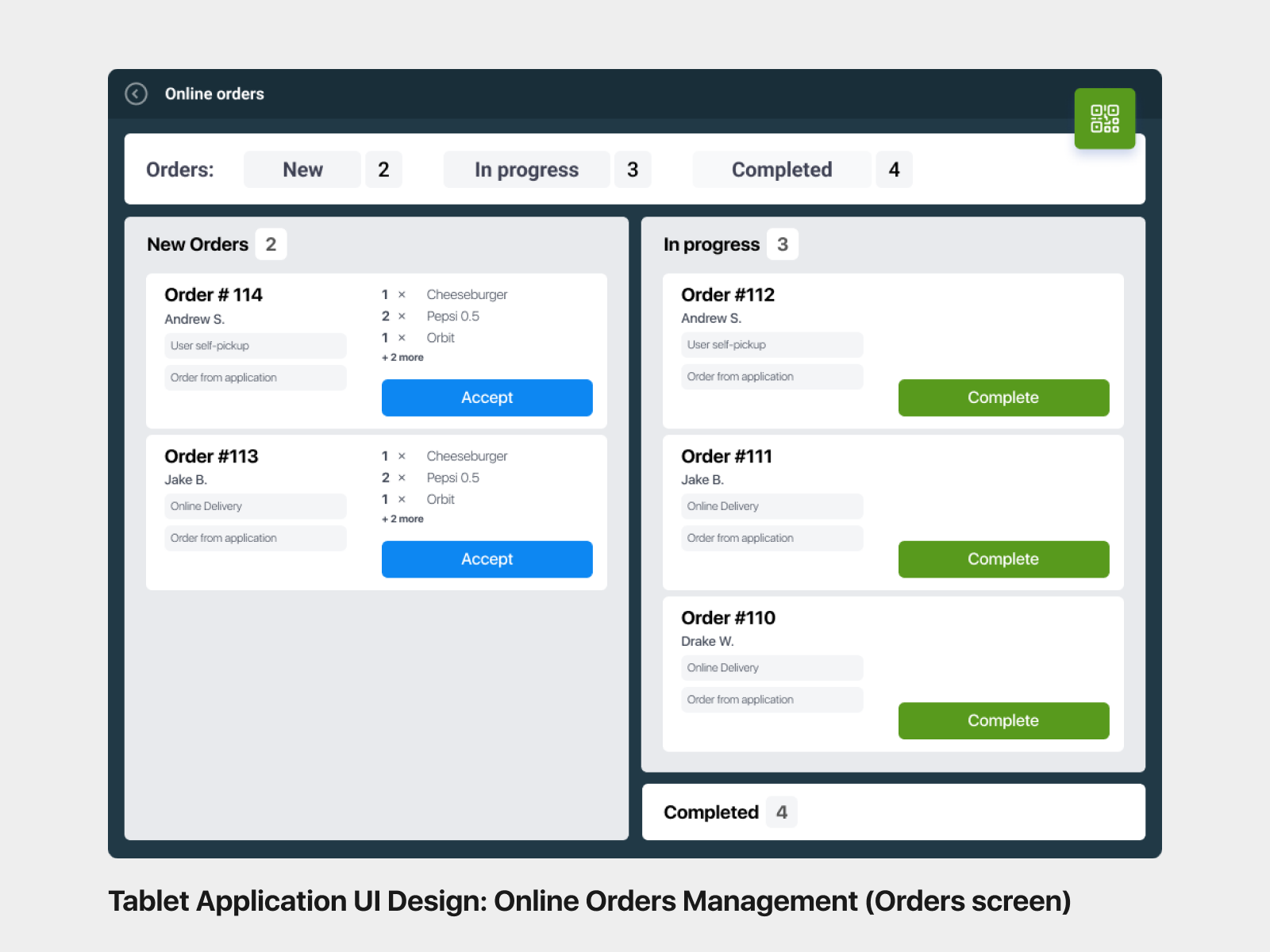Click the New orders count badge
The height and width of the screenshot is (952, 1270).
[383, 169]
